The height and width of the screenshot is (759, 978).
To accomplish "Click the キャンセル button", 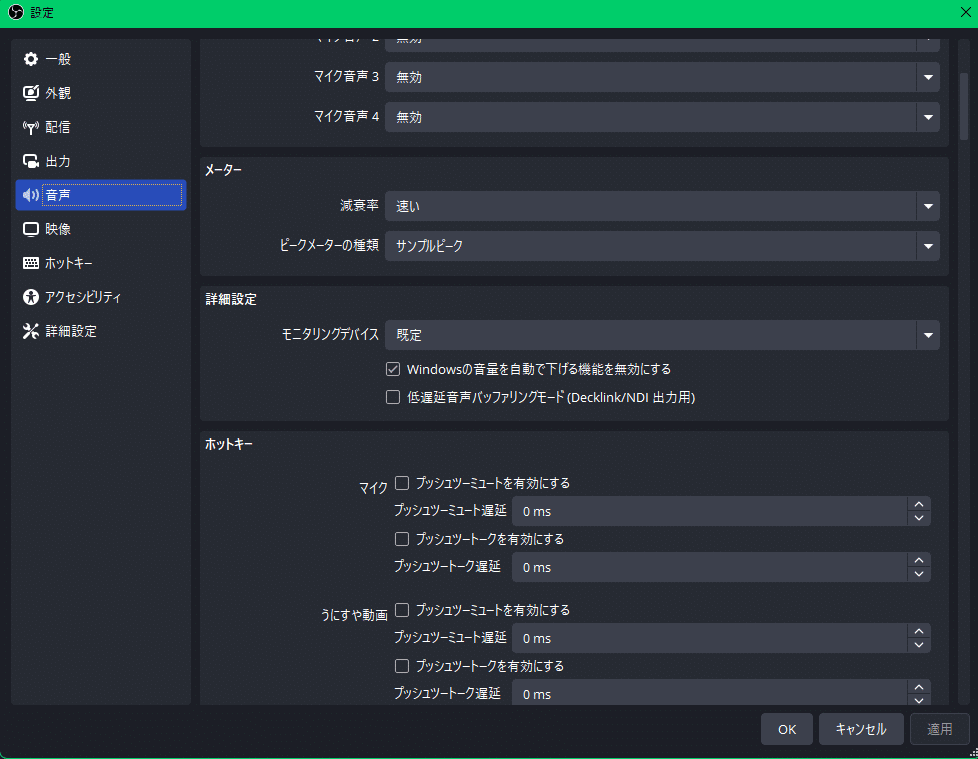I will 861,729.
